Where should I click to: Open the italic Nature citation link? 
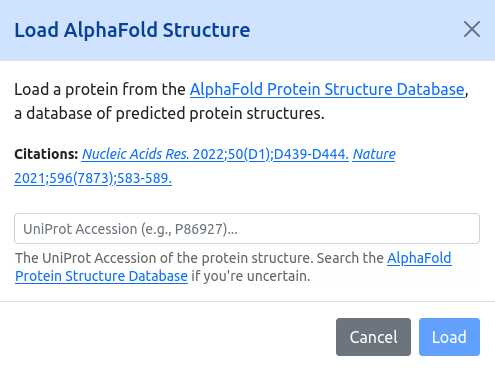tap(374, 154)
